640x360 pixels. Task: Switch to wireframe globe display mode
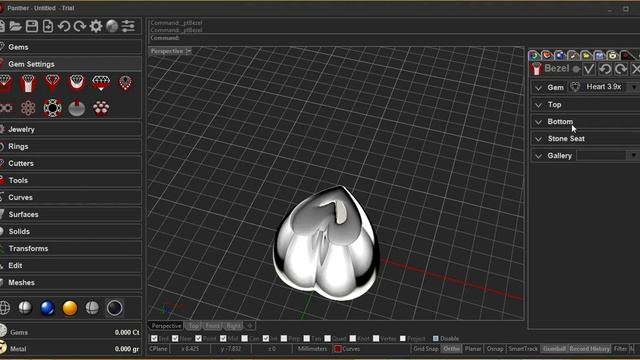[4, 308]
